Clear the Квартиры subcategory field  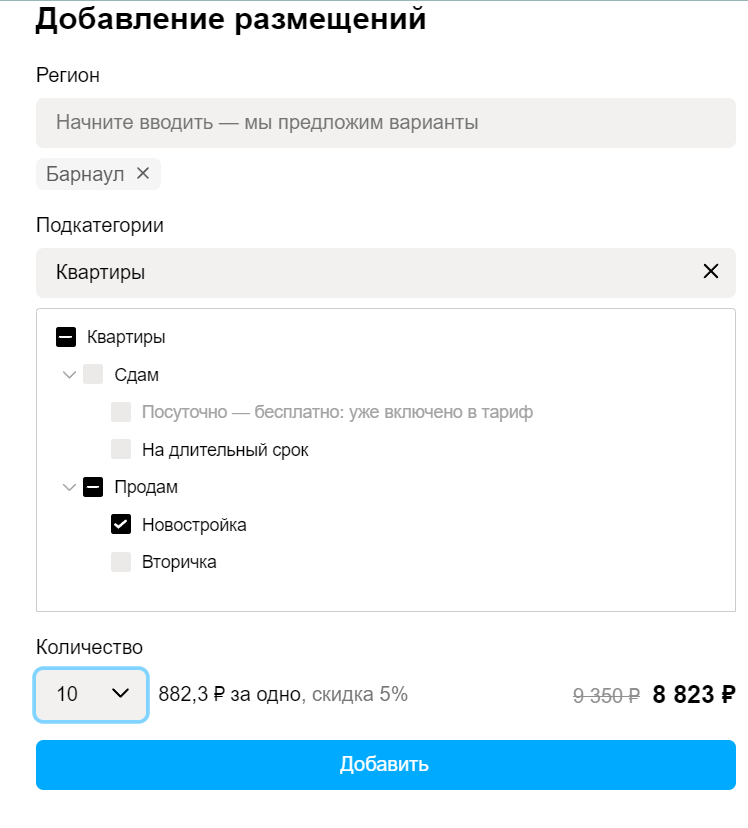[x=711, y=271]
